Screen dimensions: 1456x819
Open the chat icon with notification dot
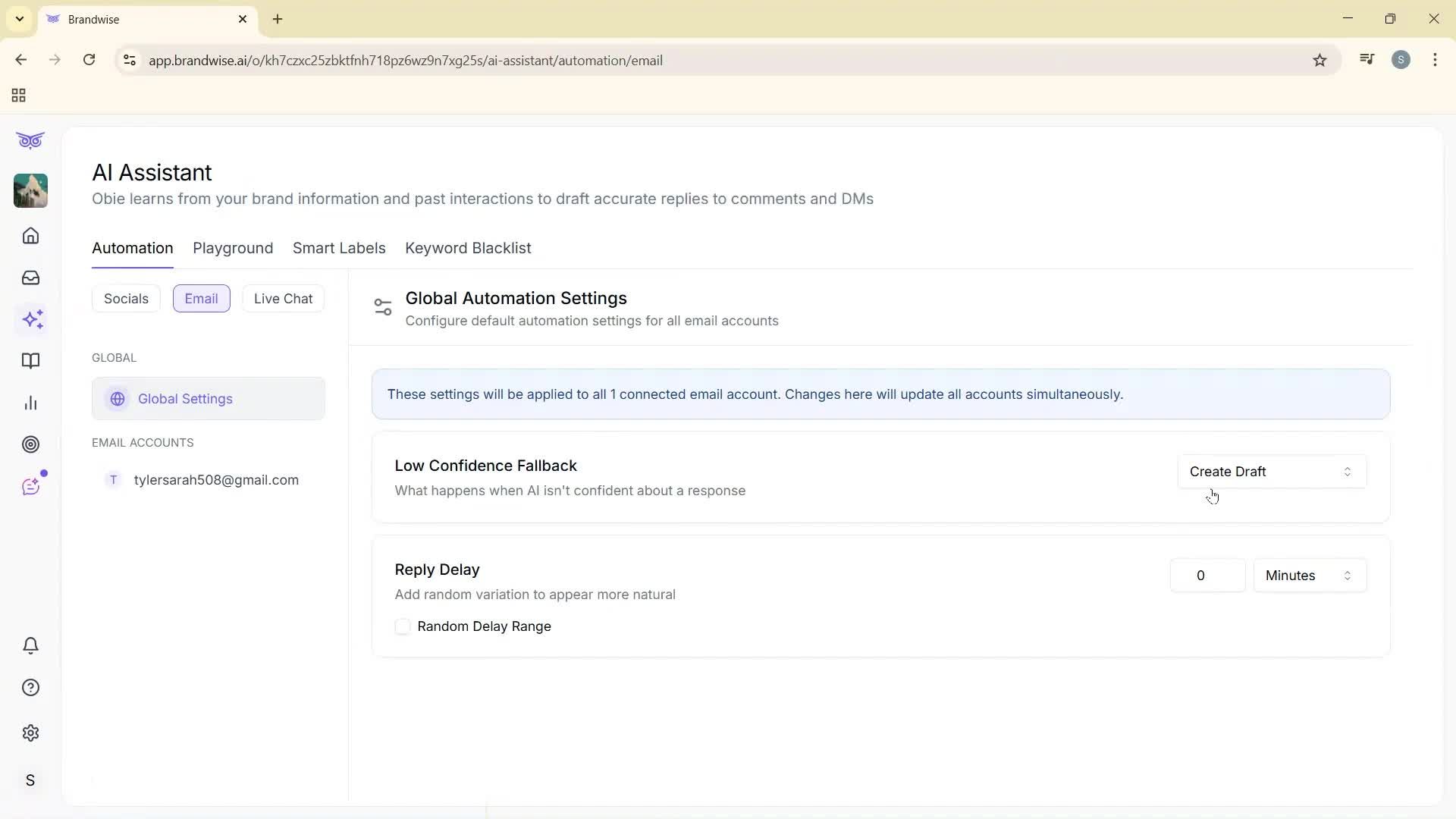30,486
